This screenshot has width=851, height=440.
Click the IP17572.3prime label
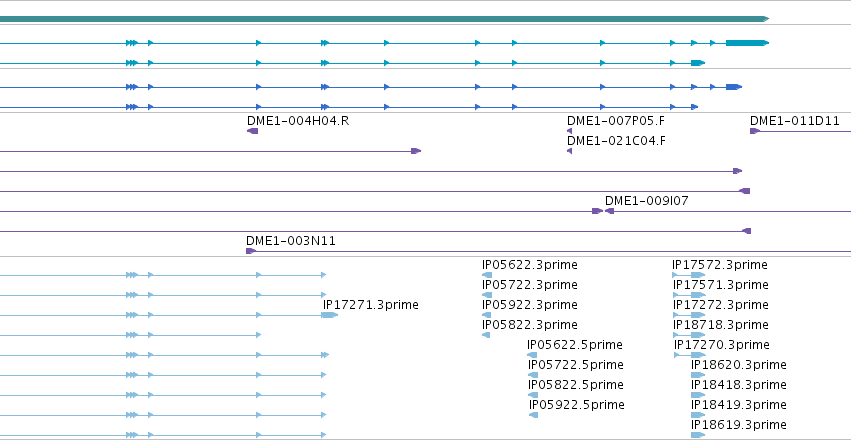(x=720, y=265)
